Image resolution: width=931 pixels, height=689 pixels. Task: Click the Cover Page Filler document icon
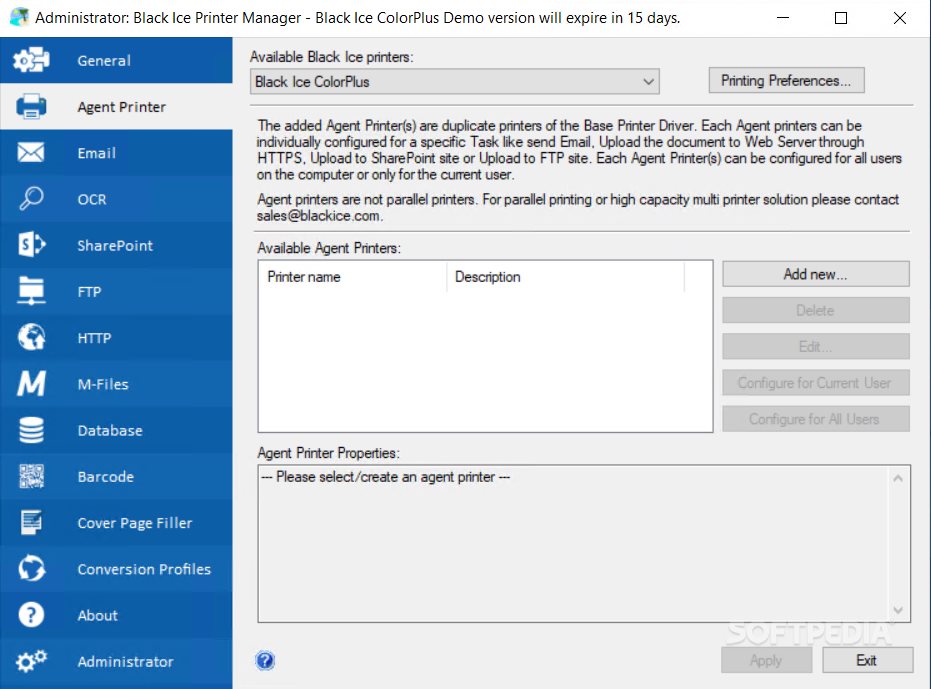coord(31,522)
